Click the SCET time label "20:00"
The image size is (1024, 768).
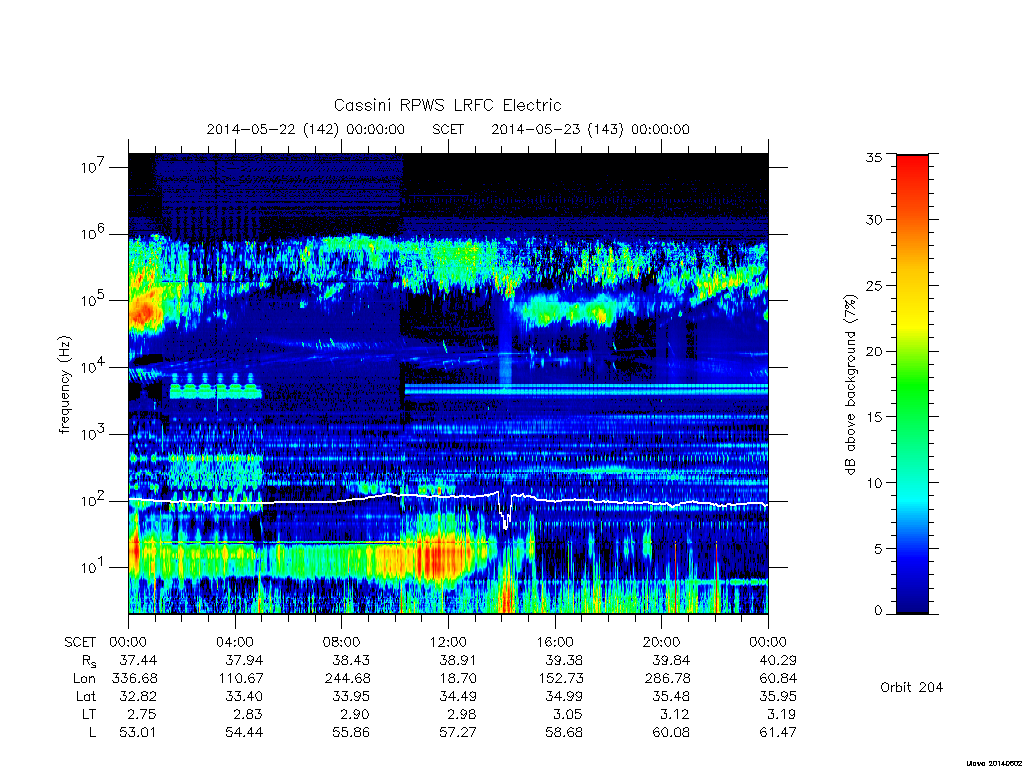tap(662, 642)
